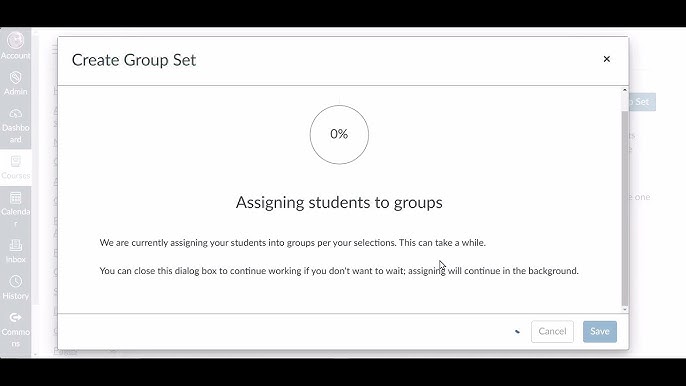
Task: Open the Calendar grid icon
Action: pos(15,198)
